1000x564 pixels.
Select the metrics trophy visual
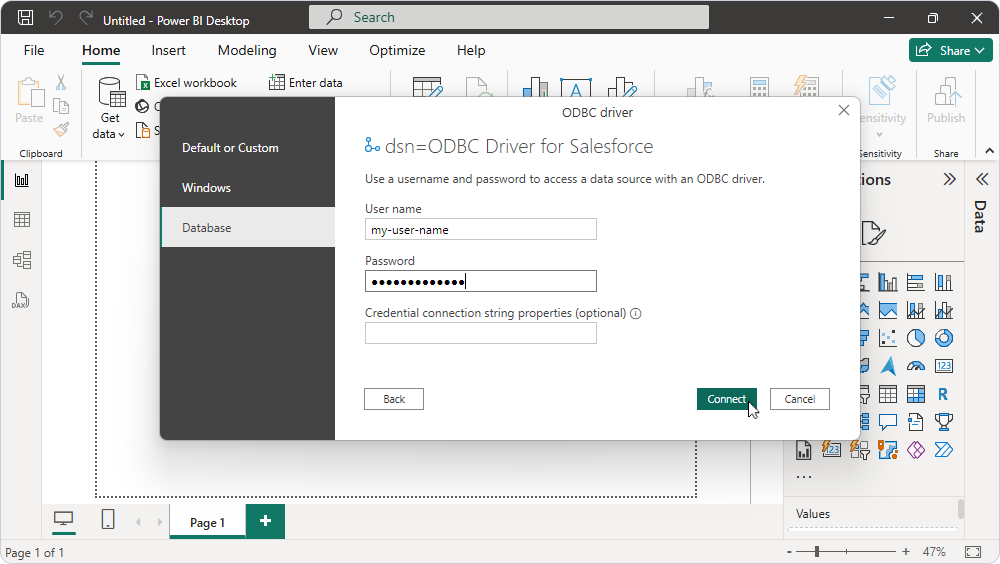(x=944, y=422)
